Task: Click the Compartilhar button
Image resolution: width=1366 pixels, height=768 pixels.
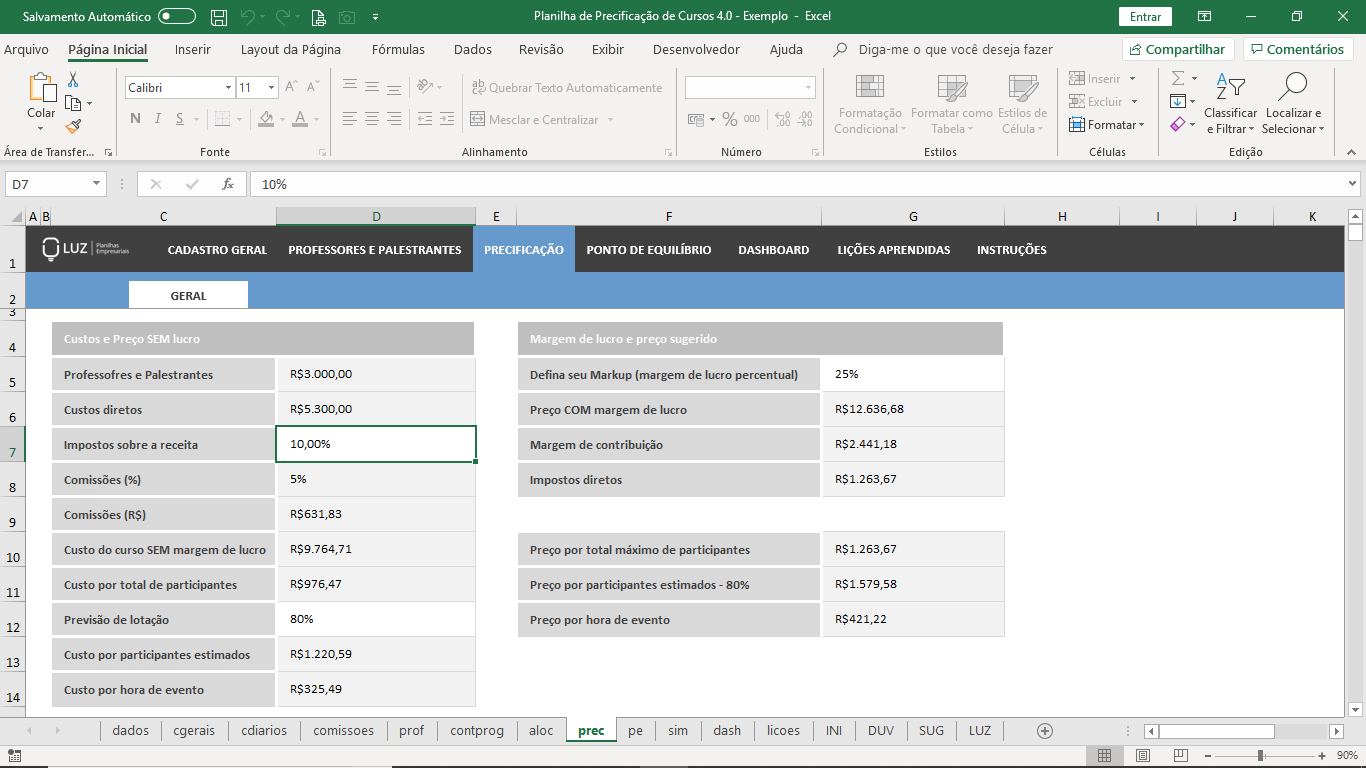Action: [x=1177, y=49]
